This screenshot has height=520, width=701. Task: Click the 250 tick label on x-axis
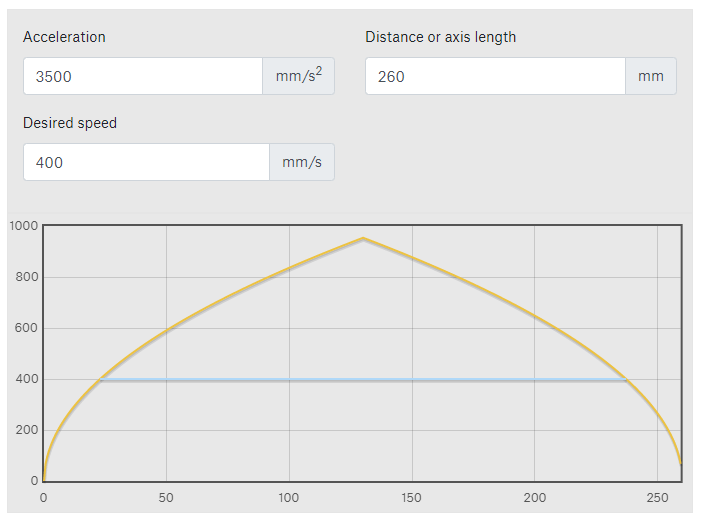click(657, 498)
